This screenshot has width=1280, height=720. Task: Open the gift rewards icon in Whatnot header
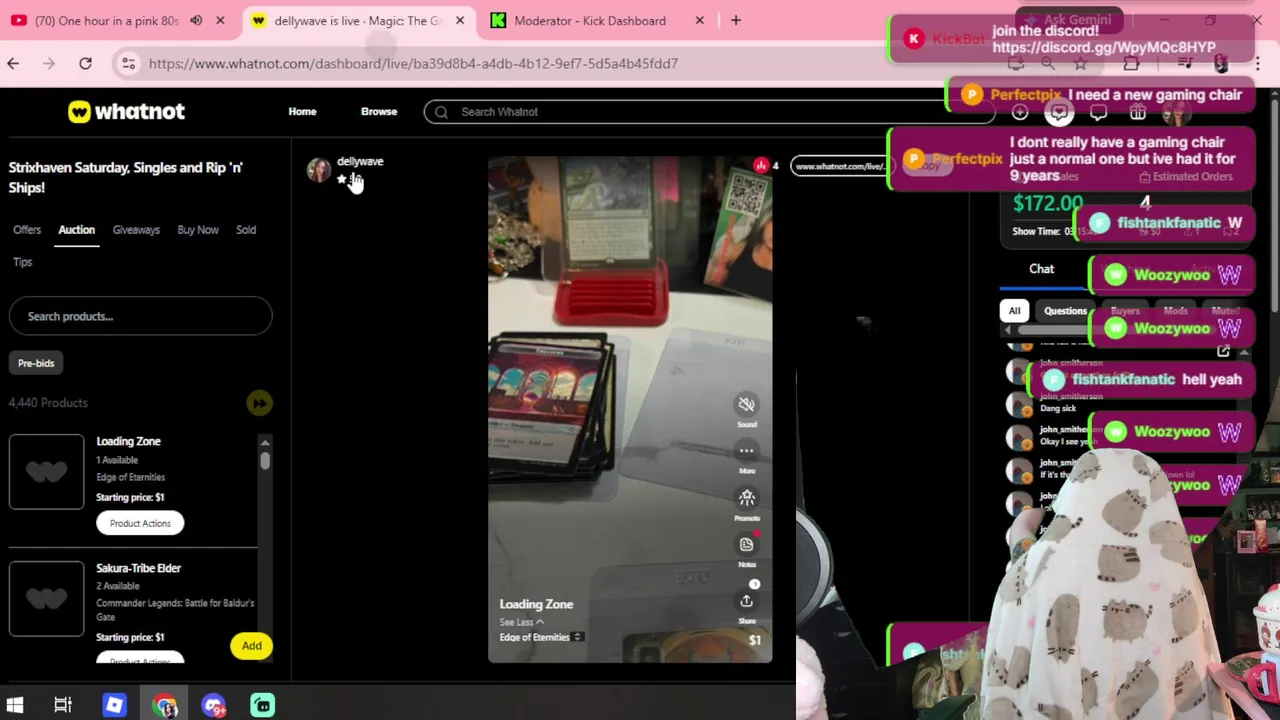click(x=1137, y=113)
